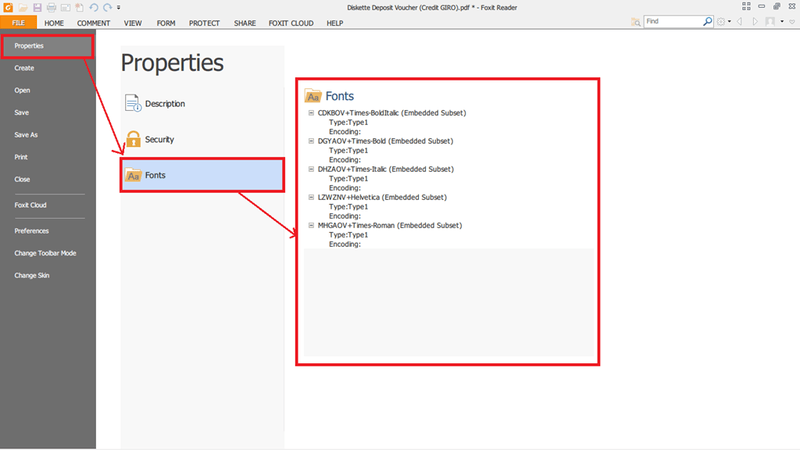Image resolution: width=800 pixels, height=450 pixels.
Task: Collapse the DGYAOV+Times-Bold font node
Action: click(x=311, y=141)
